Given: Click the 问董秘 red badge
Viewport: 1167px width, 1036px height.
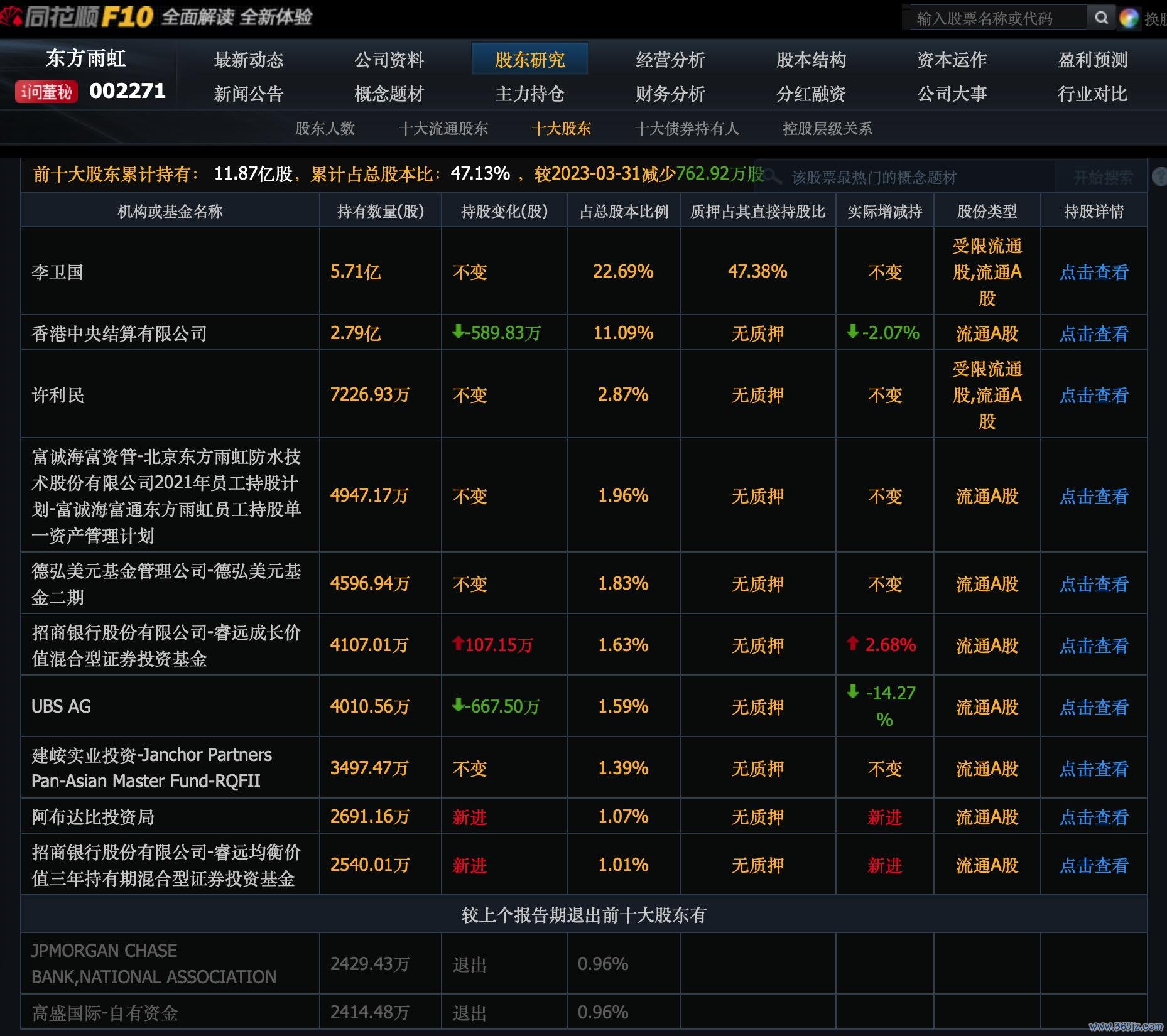Looking at the screenshot, I should tap(46, 92).
